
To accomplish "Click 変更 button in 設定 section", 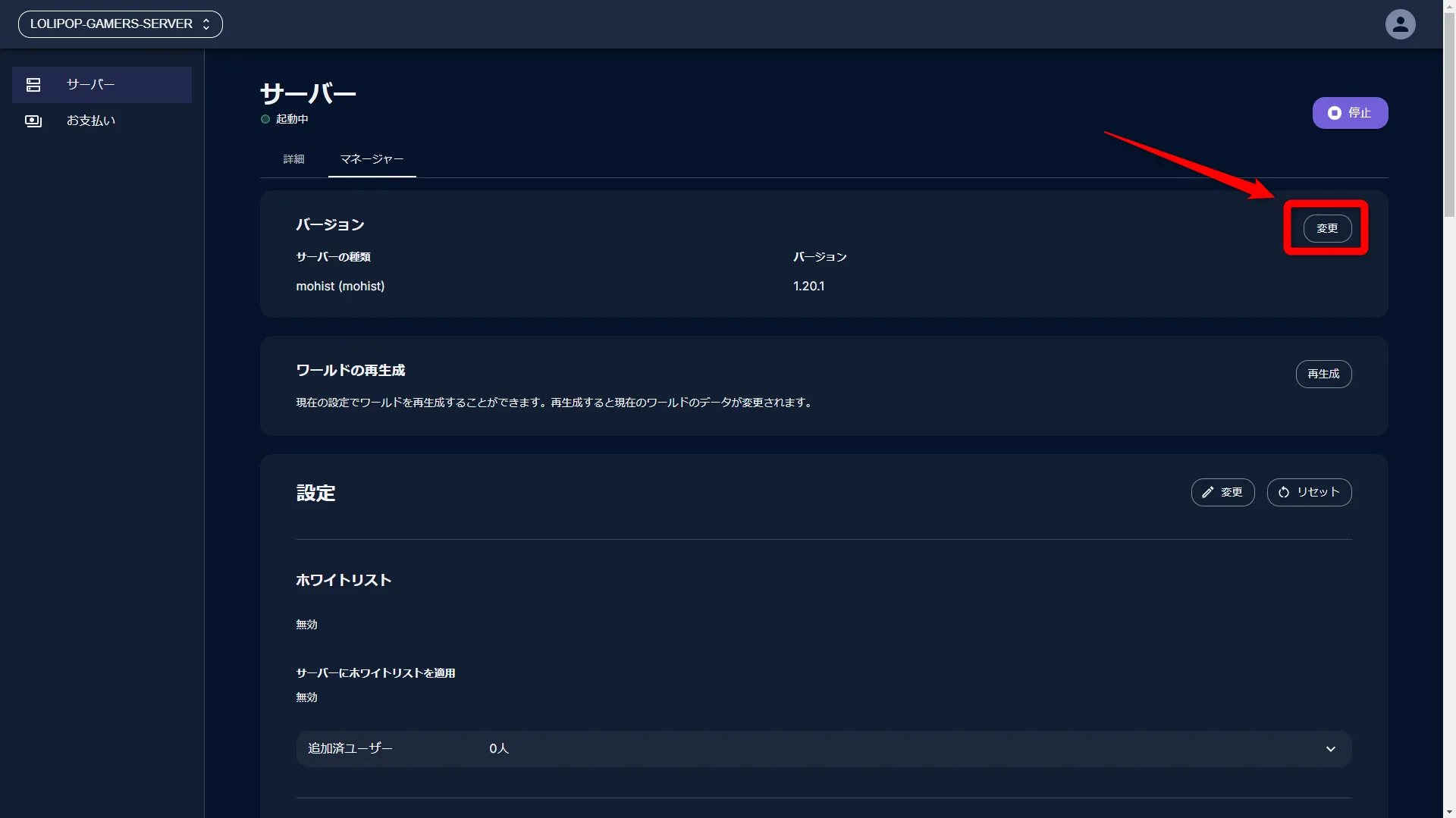I will pos(1222,492).
